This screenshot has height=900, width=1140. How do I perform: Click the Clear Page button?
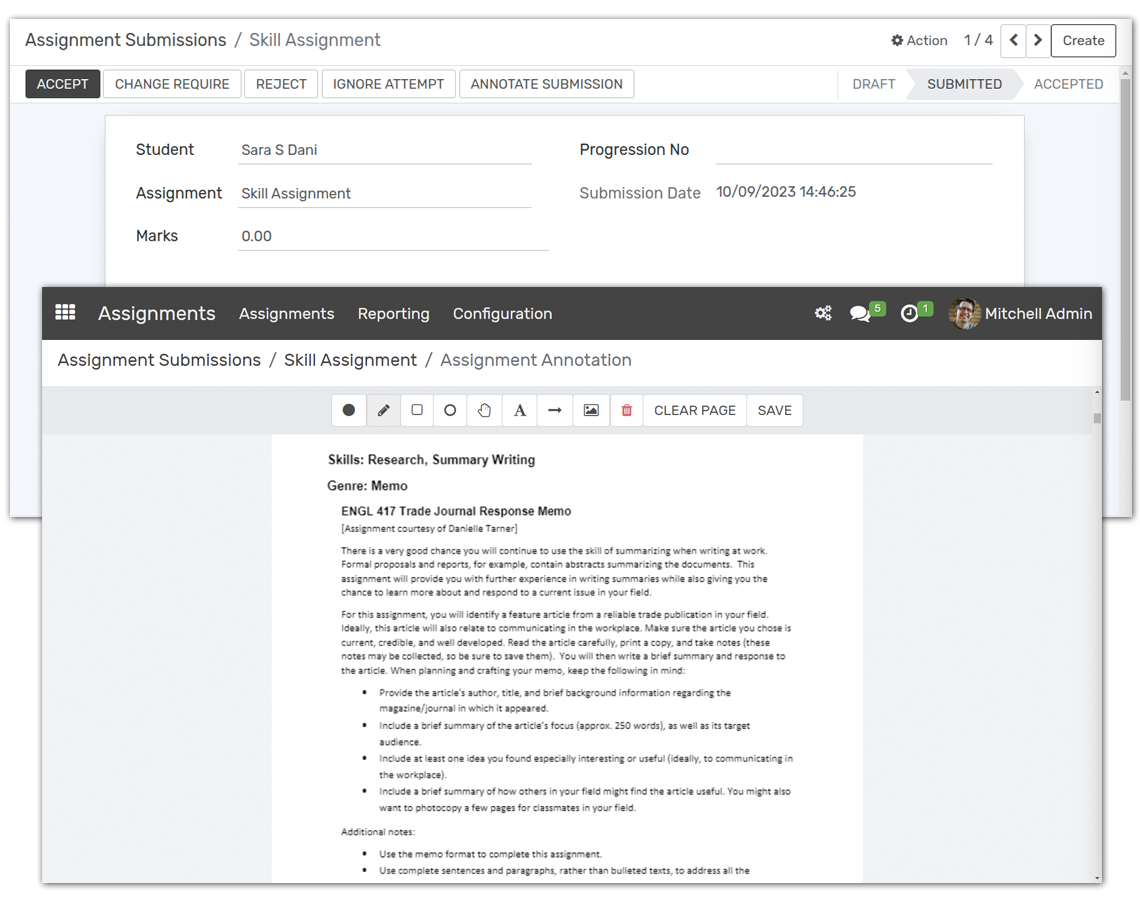pos(694,410)
